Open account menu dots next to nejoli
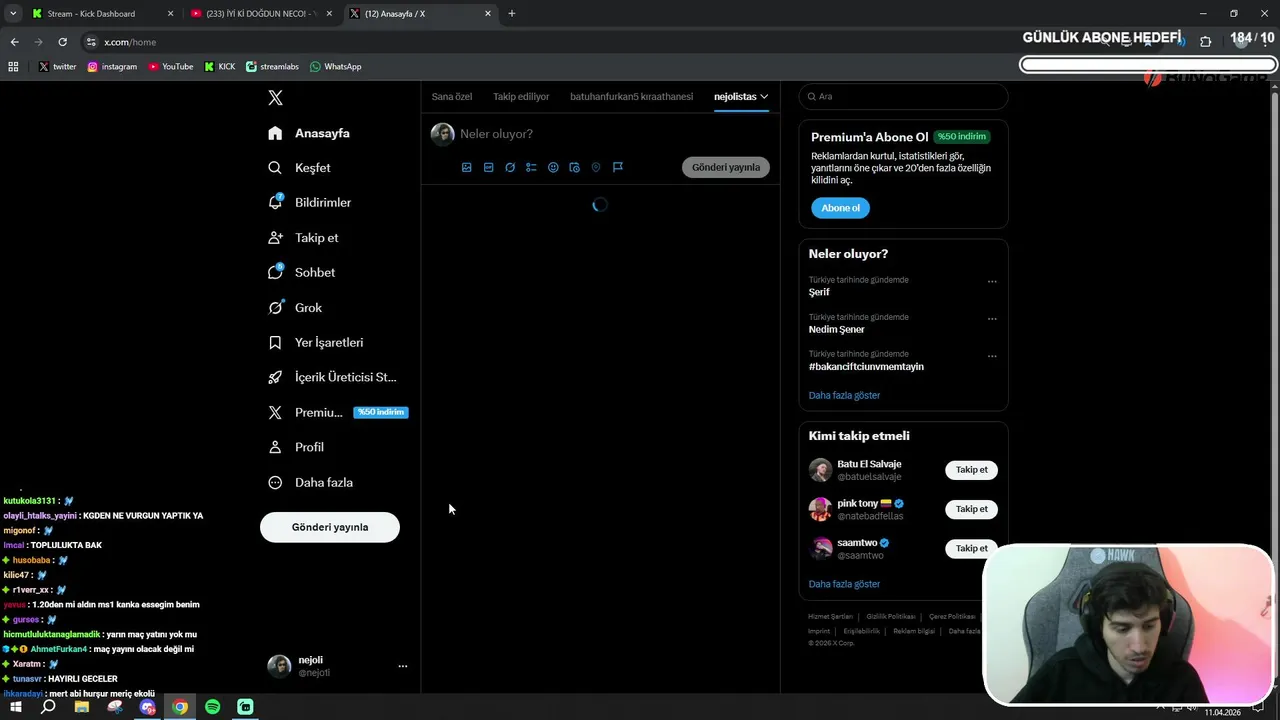This screenshot has width=1280, height=720. pyautogui.click(x=403, y=666)
